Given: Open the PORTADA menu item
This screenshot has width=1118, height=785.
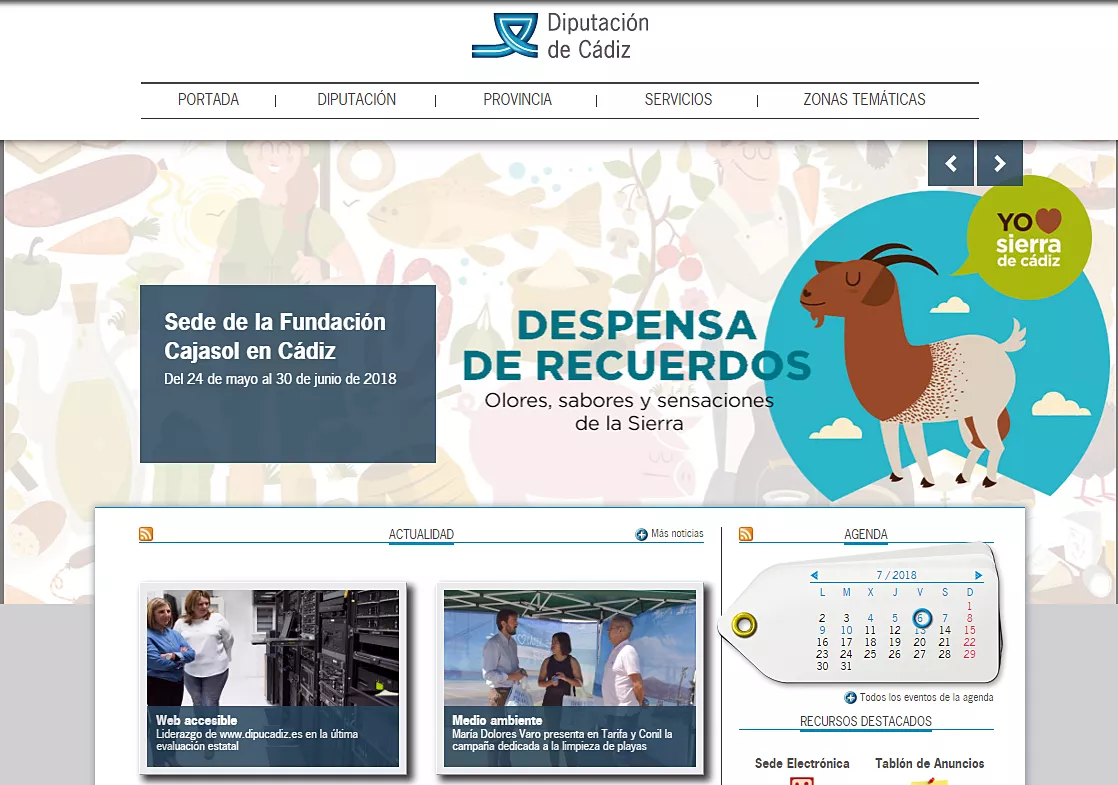Looking at the screenshot, I should (x=208, y=100).
